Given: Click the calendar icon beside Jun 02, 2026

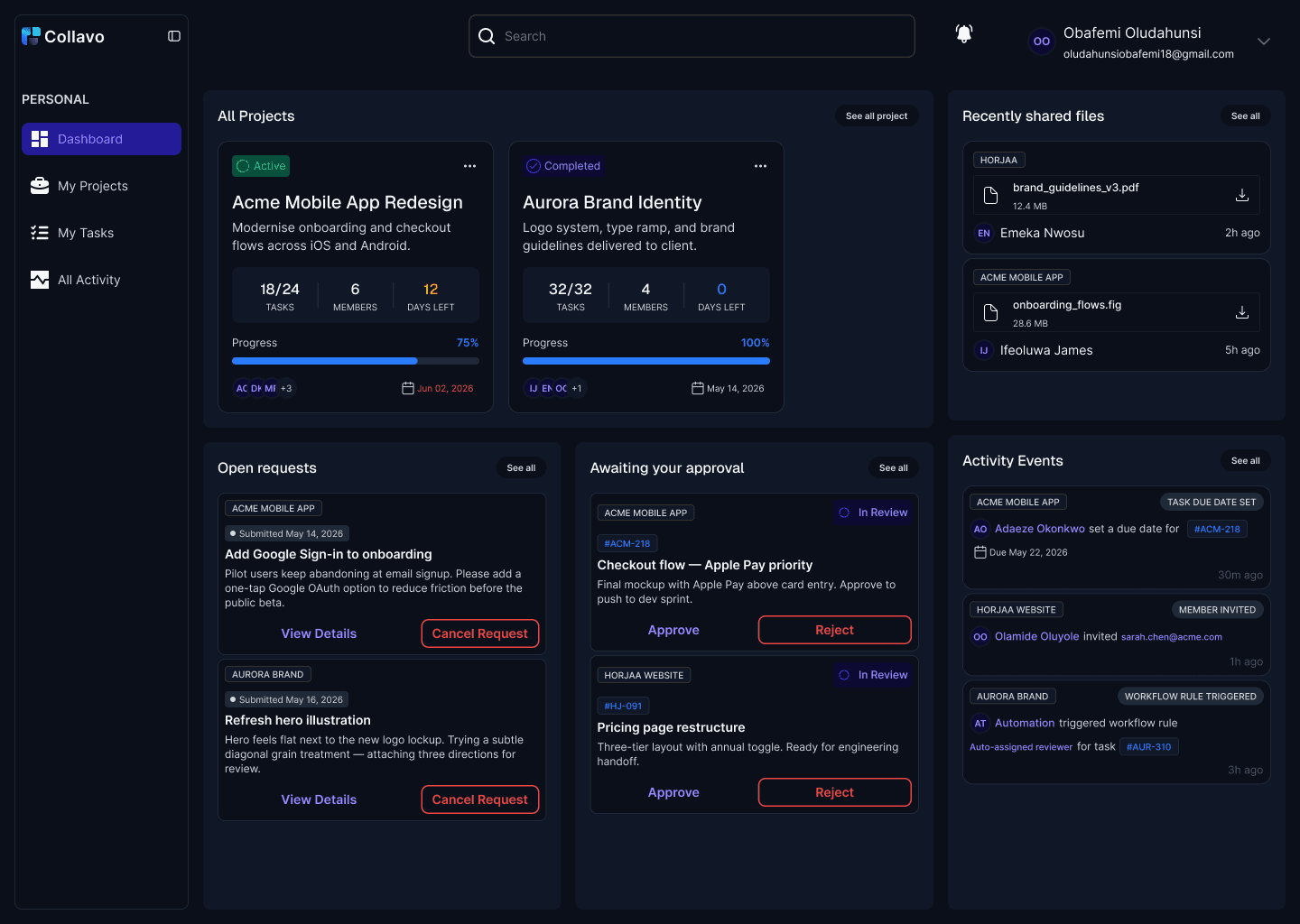Looking at the screenshot, I should coord(408,389).
